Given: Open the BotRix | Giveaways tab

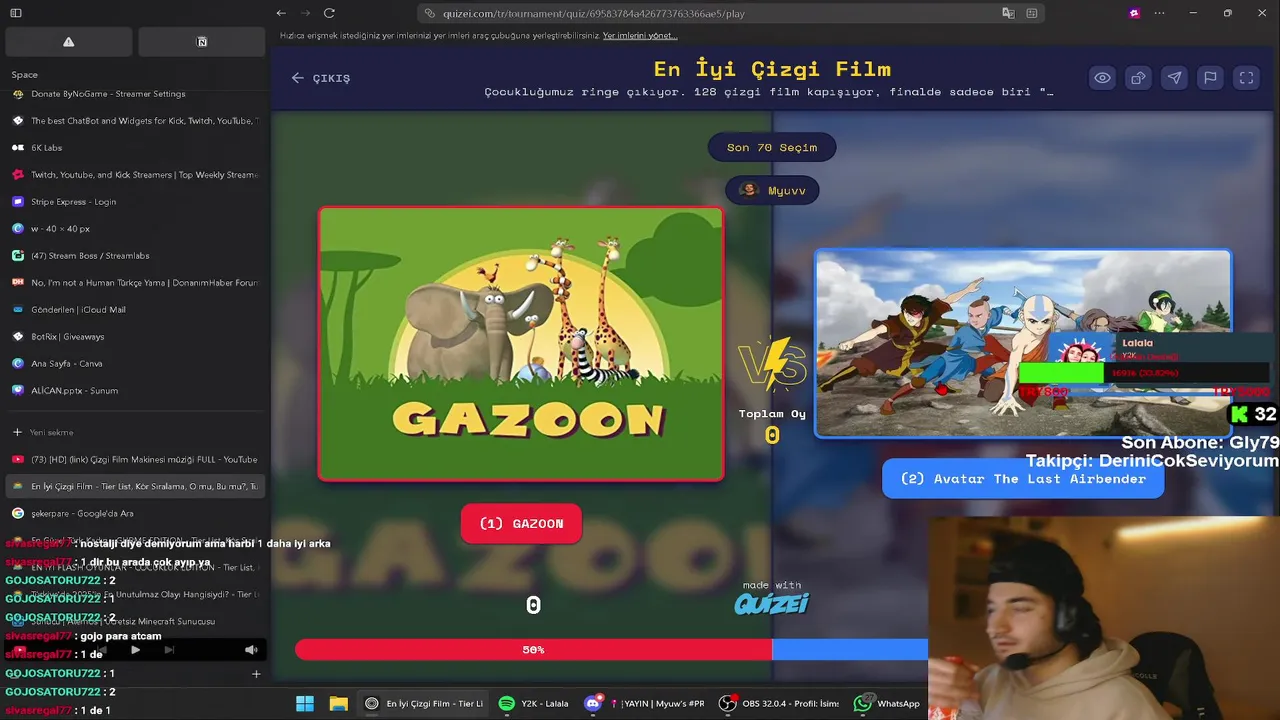Looking at the screenshot, I should coord(135,337).
